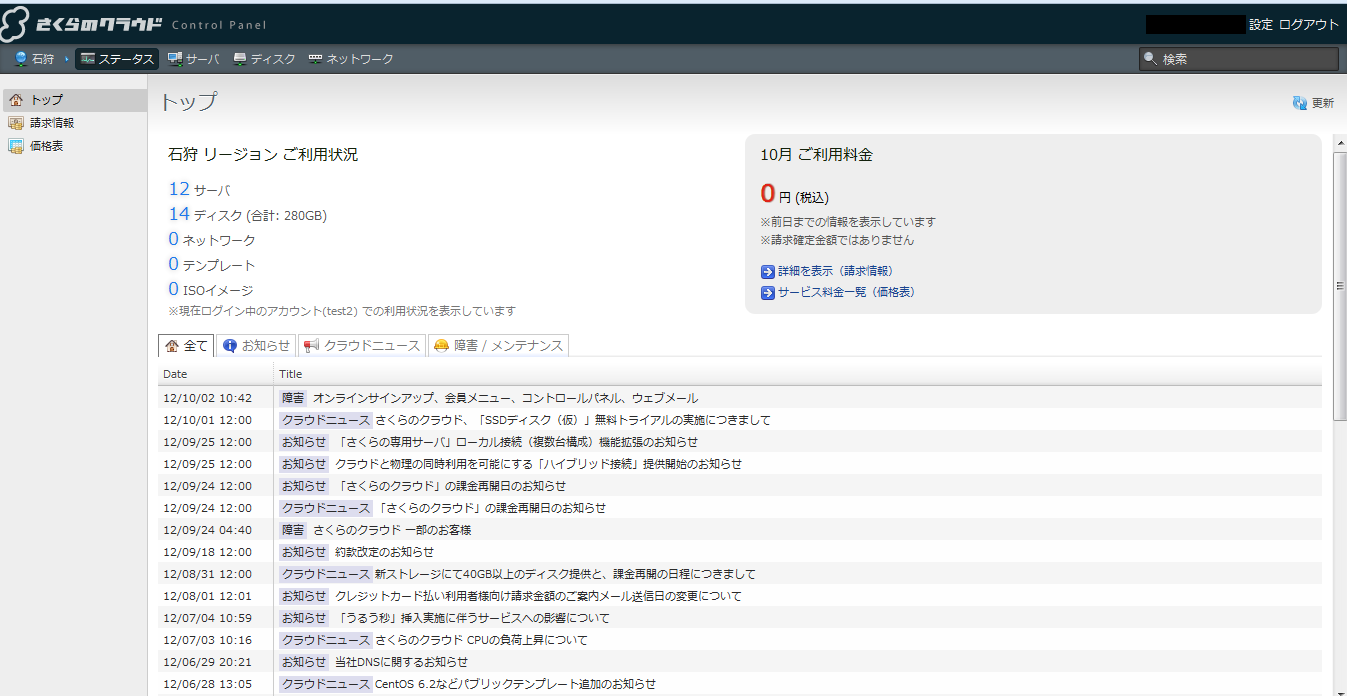Switch to the 障害 / メンテナンス tab
The image size is (1347, 696).
pos(498,345)
